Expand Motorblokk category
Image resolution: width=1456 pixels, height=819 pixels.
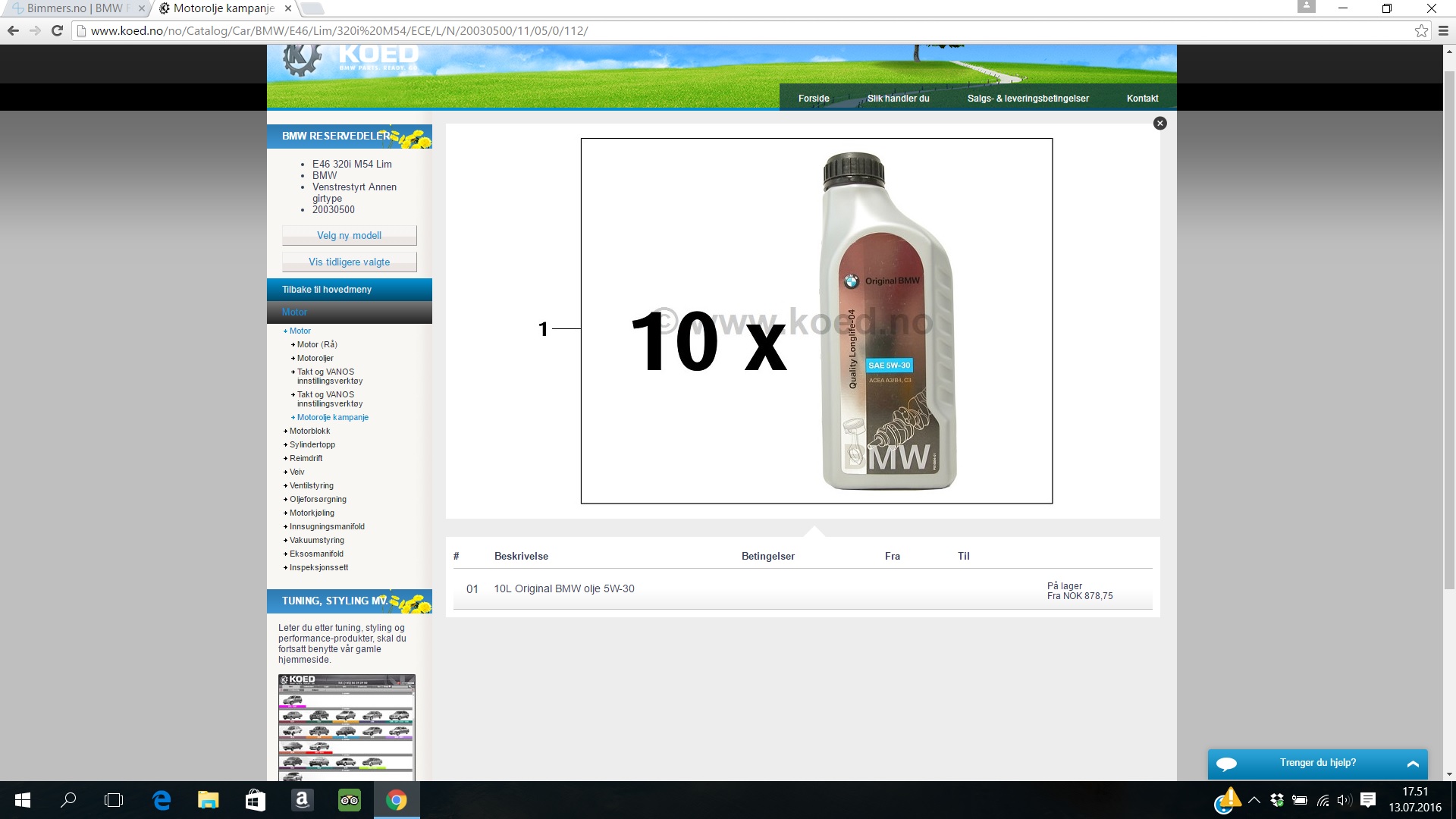[x=309, y=431]
